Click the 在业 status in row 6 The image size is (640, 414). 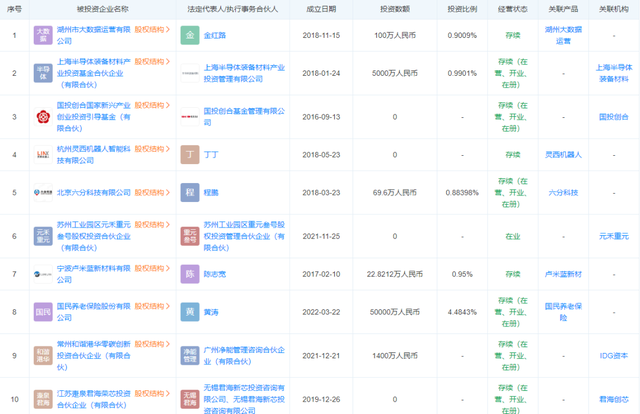pos(513,236)
